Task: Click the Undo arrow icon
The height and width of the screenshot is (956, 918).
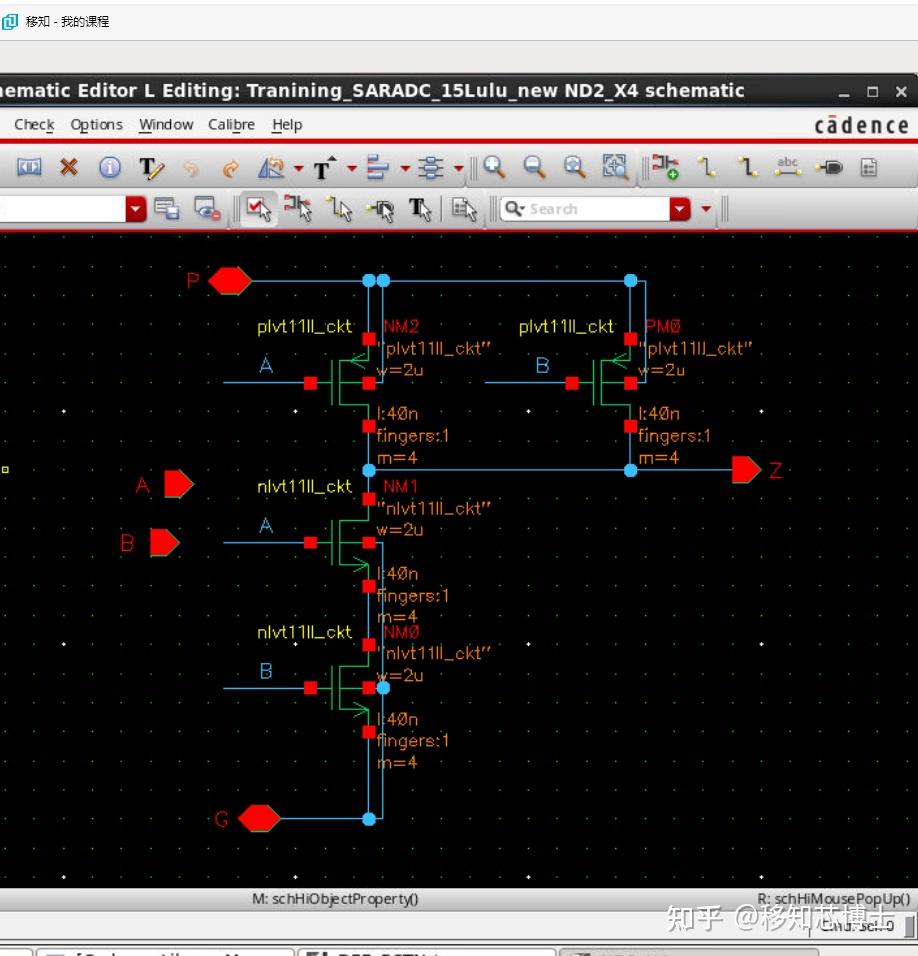Action: point(191,168)
